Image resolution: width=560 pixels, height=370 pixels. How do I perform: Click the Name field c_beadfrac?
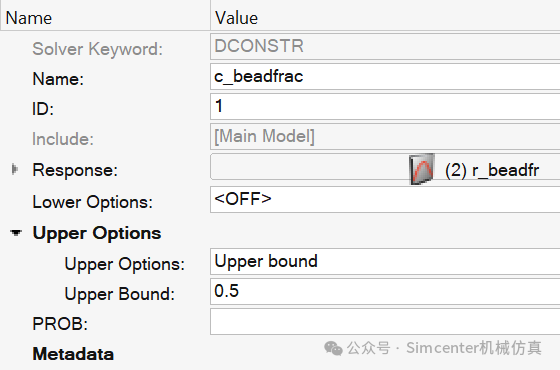pos(385,76)
